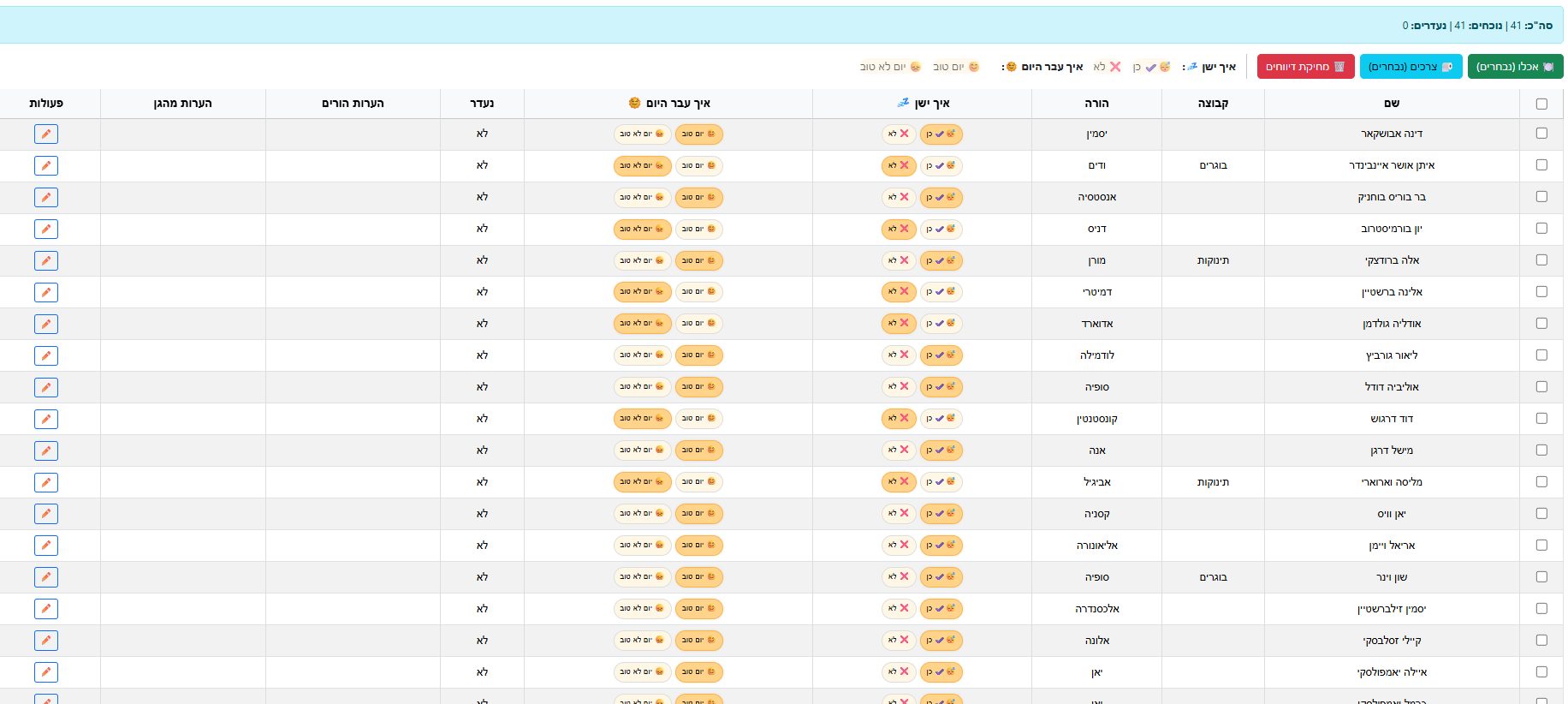Open editing for קיילי זסלבסקי via pencil
1568x704 pixels.
46,641
